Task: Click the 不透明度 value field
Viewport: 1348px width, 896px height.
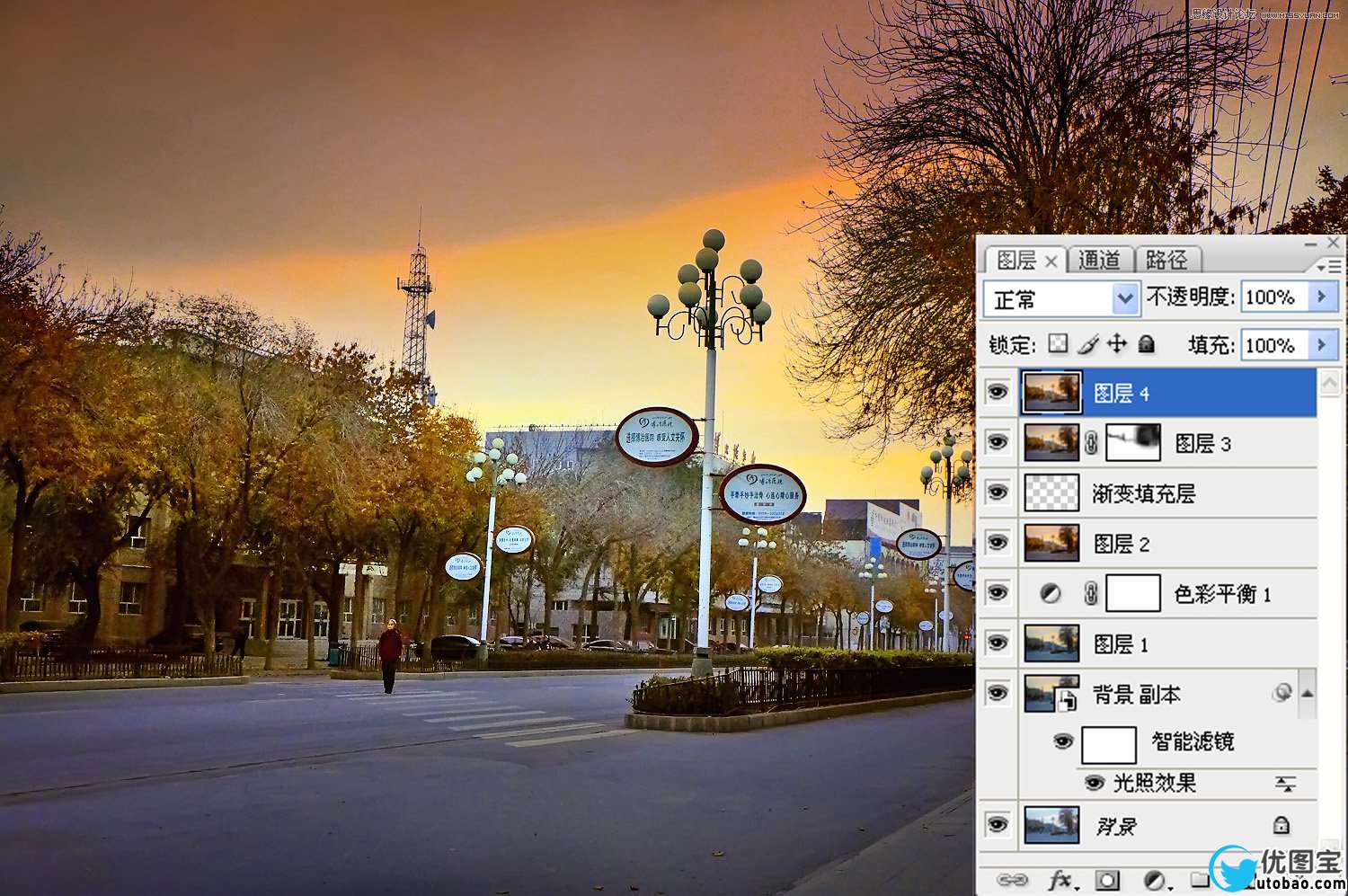Action: point(1274,297)
